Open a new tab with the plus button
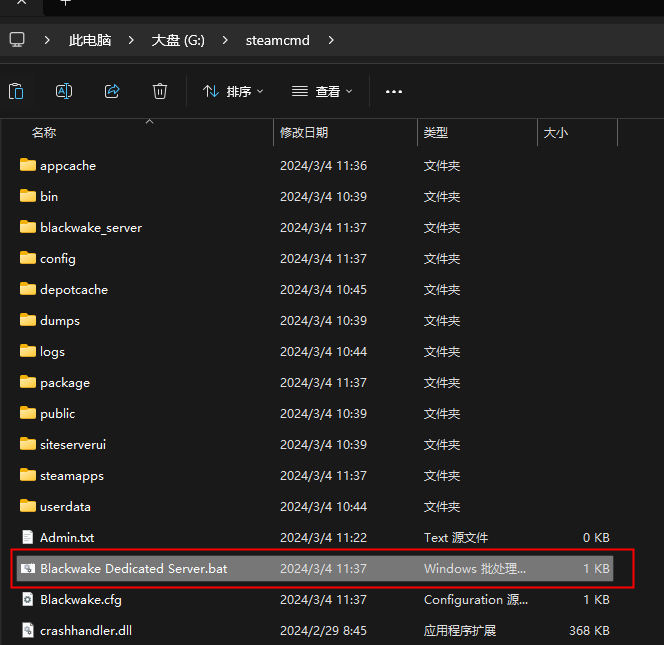664x645 pixels. coord(65,3)
